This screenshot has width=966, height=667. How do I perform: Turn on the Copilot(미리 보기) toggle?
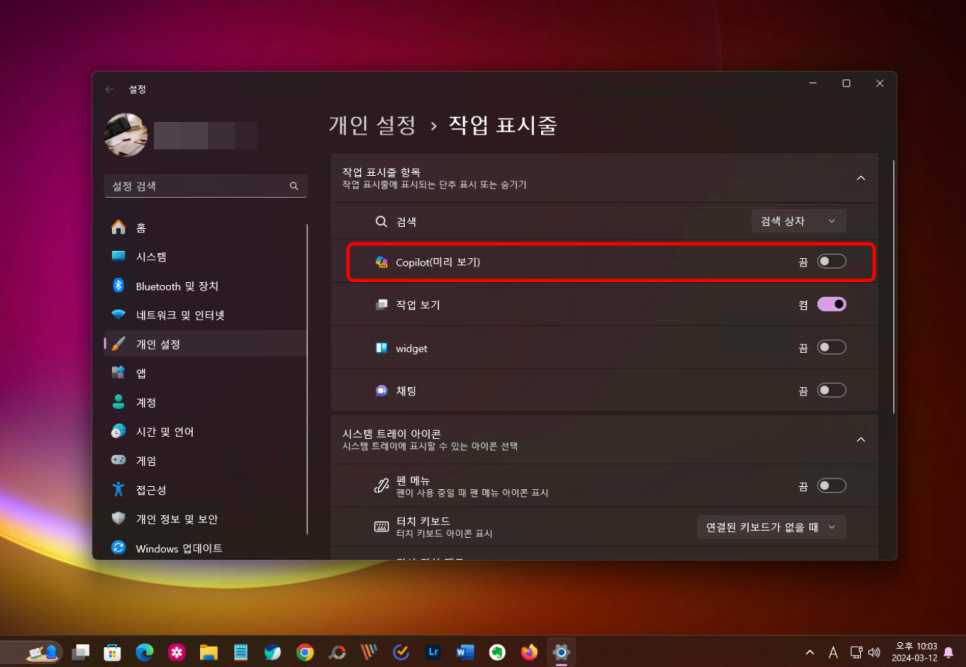point(831,262)
